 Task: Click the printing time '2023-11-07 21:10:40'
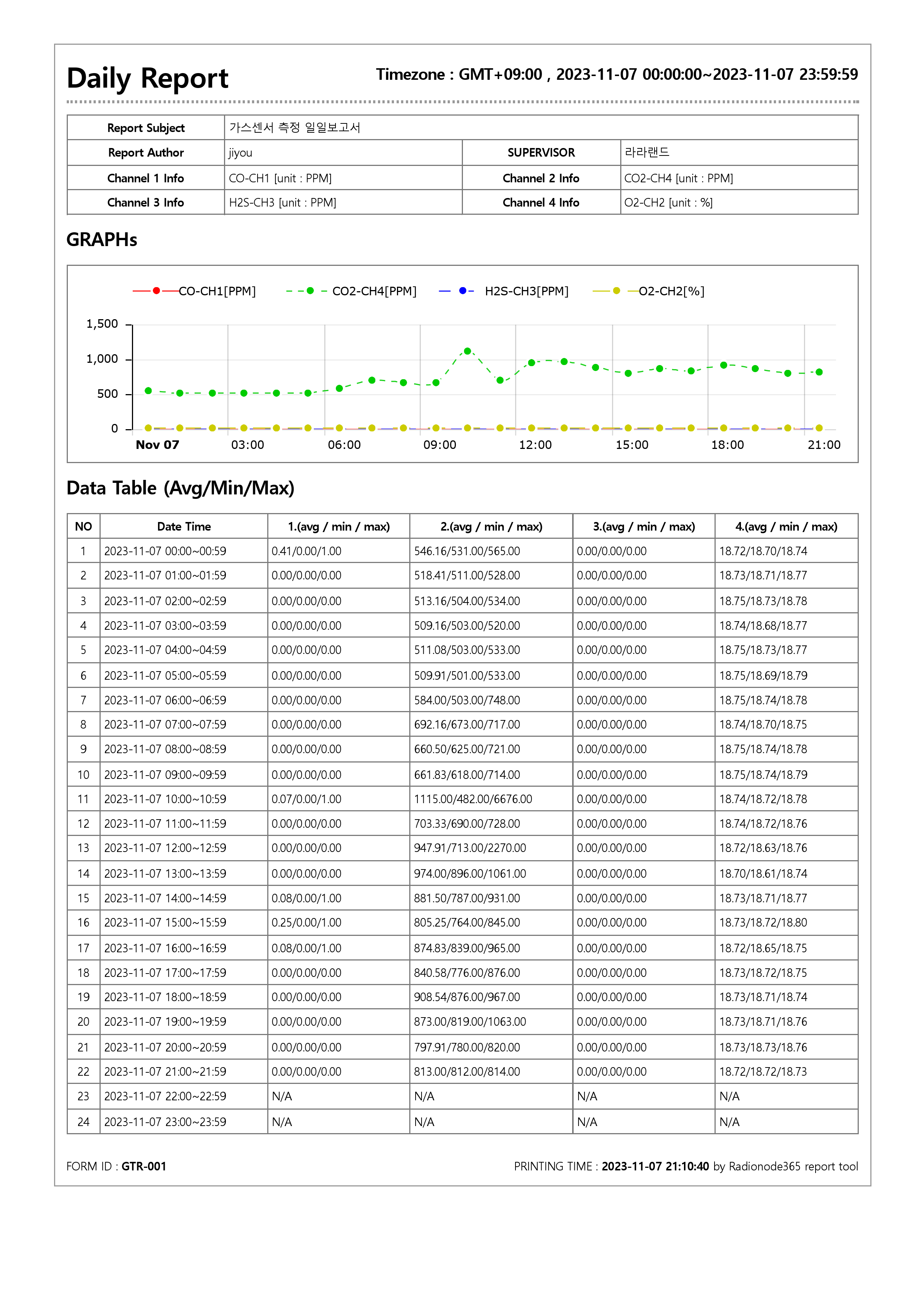655,1166
